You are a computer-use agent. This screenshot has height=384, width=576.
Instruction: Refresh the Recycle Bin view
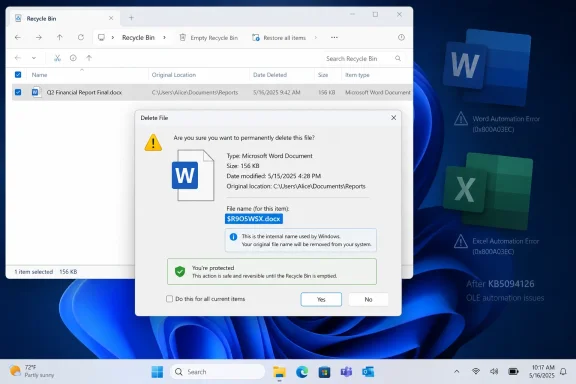tap(80, 37)
